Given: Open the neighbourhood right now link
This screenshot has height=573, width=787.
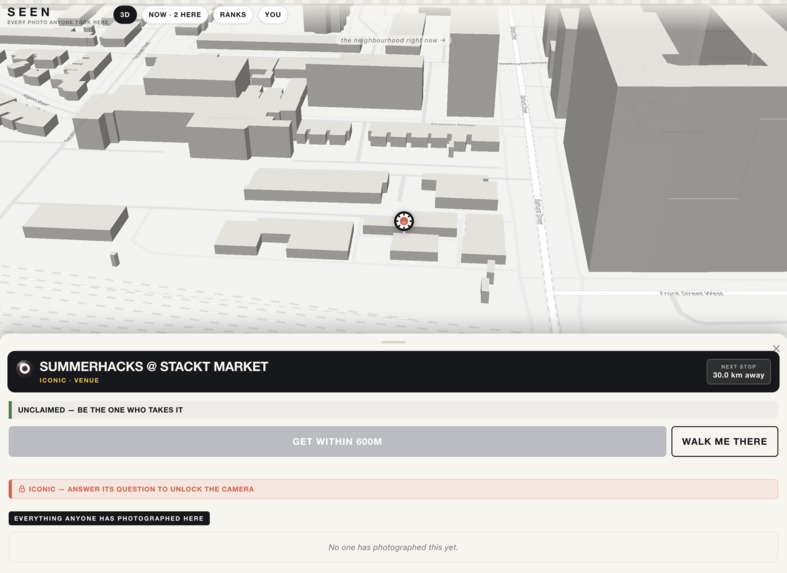Looking at the screenshot, I should [x=392, y=40].
